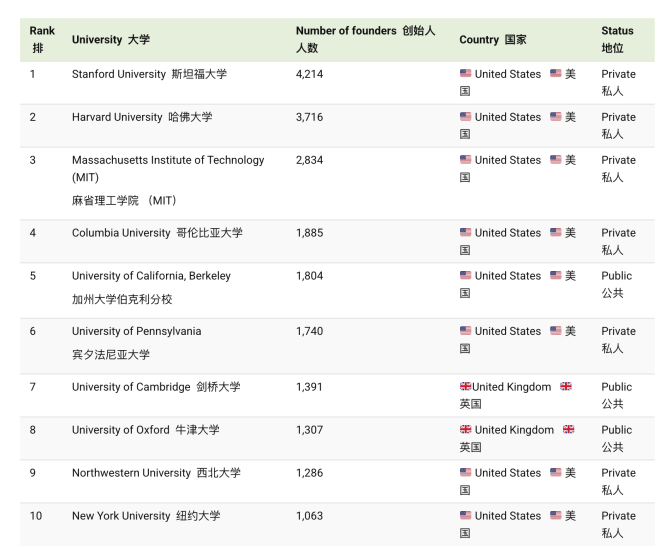Click founders count 1,804
Screen dimensions: 671x549
click(309, 276)
